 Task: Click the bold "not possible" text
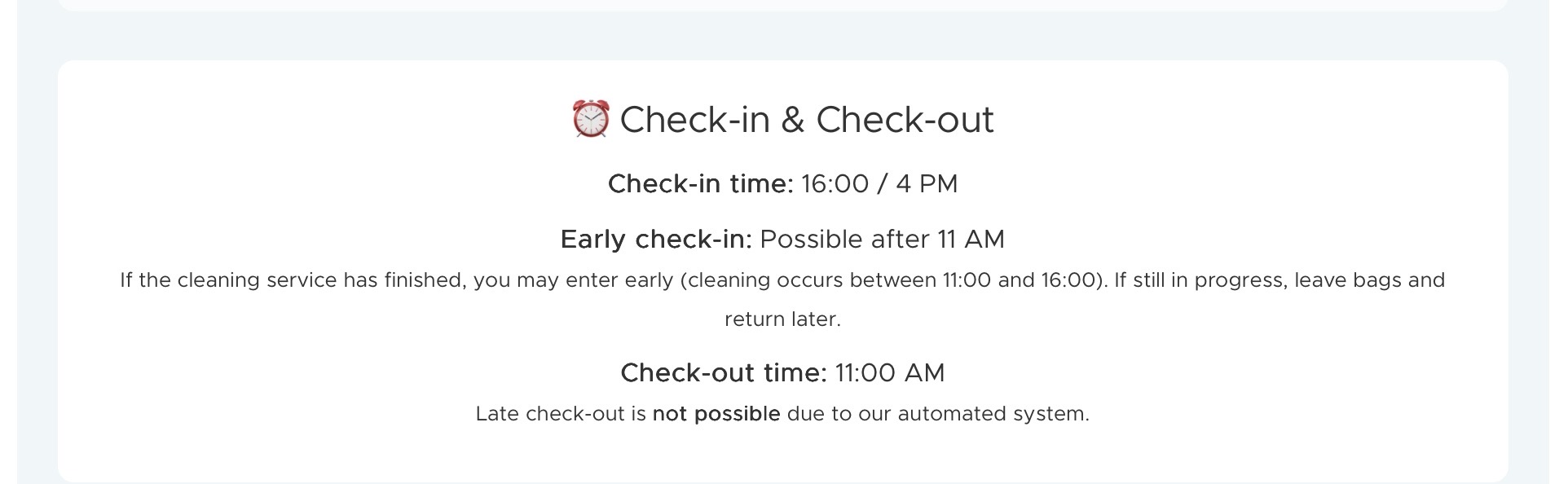click(716, 414)
